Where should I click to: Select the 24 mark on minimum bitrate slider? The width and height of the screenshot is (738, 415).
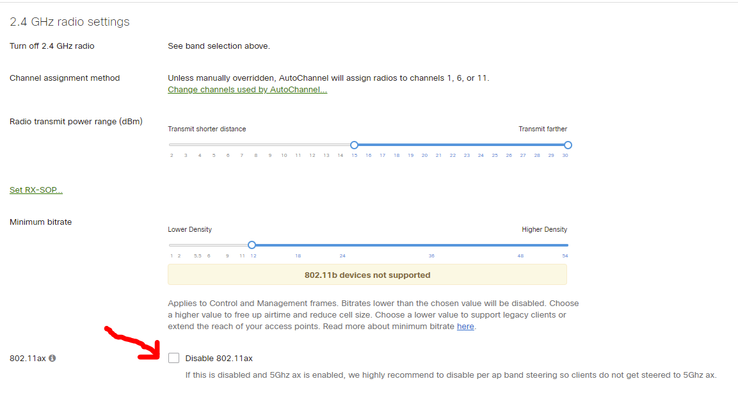coord(342,256)
